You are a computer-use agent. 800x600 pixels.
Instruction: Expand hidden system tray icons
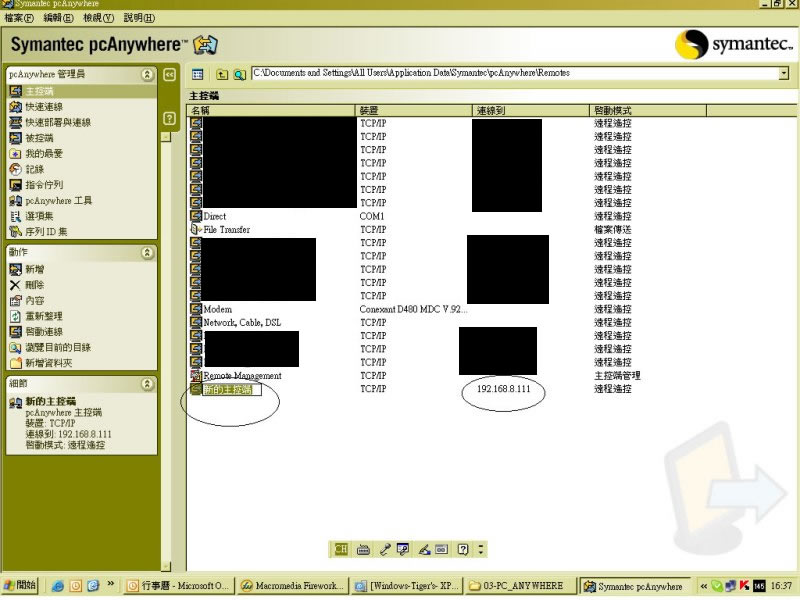point(704,586)
